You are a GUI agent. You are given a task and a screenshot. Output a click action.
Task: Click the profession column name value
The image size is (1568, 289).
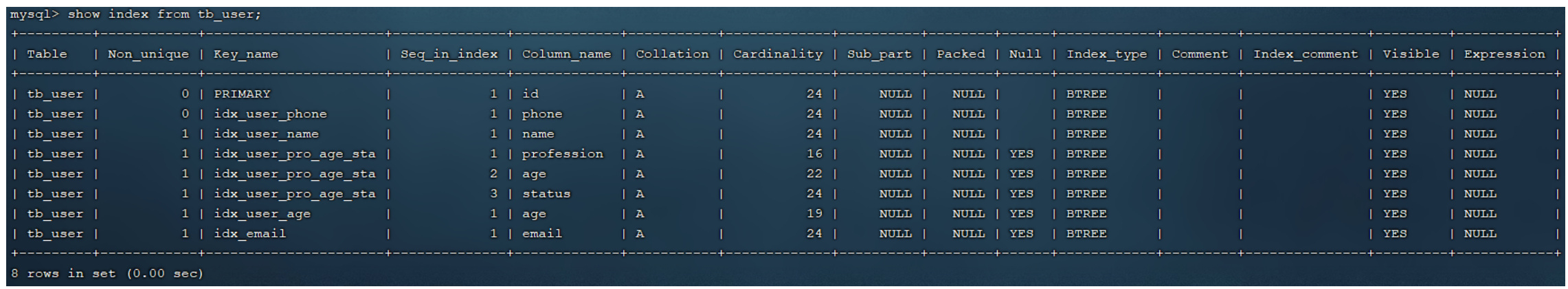click(x=562, y=154)
